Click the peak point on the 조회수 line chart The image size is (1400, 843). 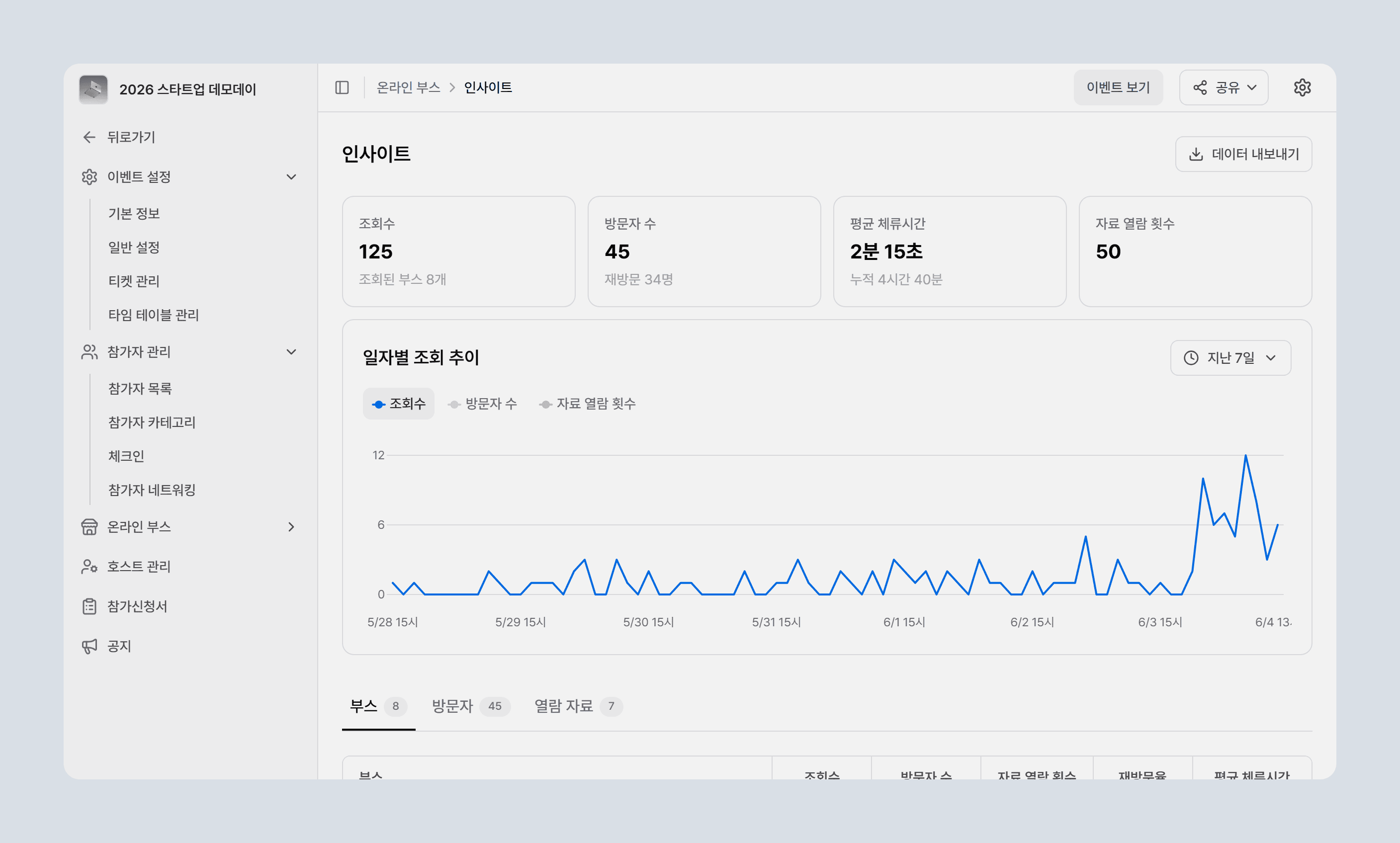tap(1245, 456)
